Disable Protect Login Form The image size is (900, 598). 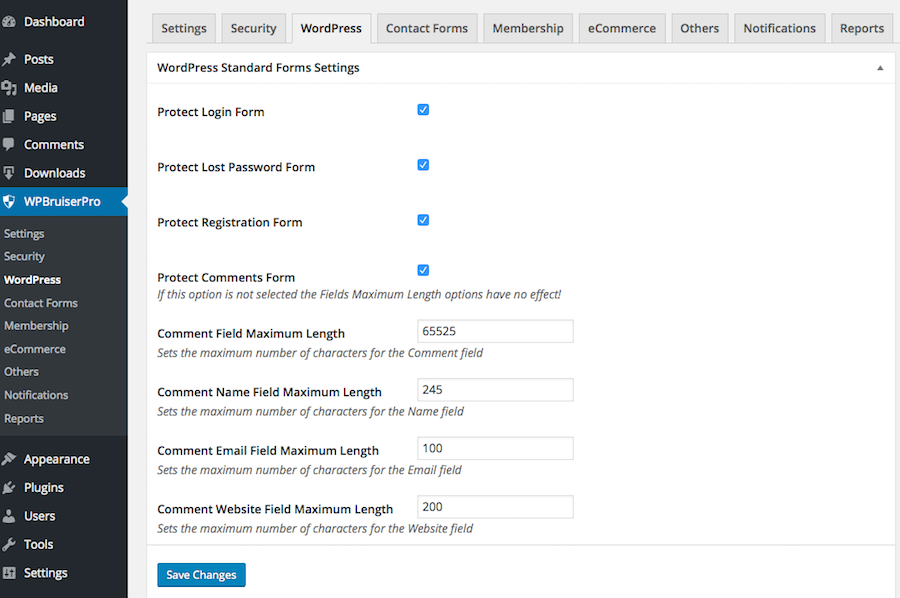(423, 109)
